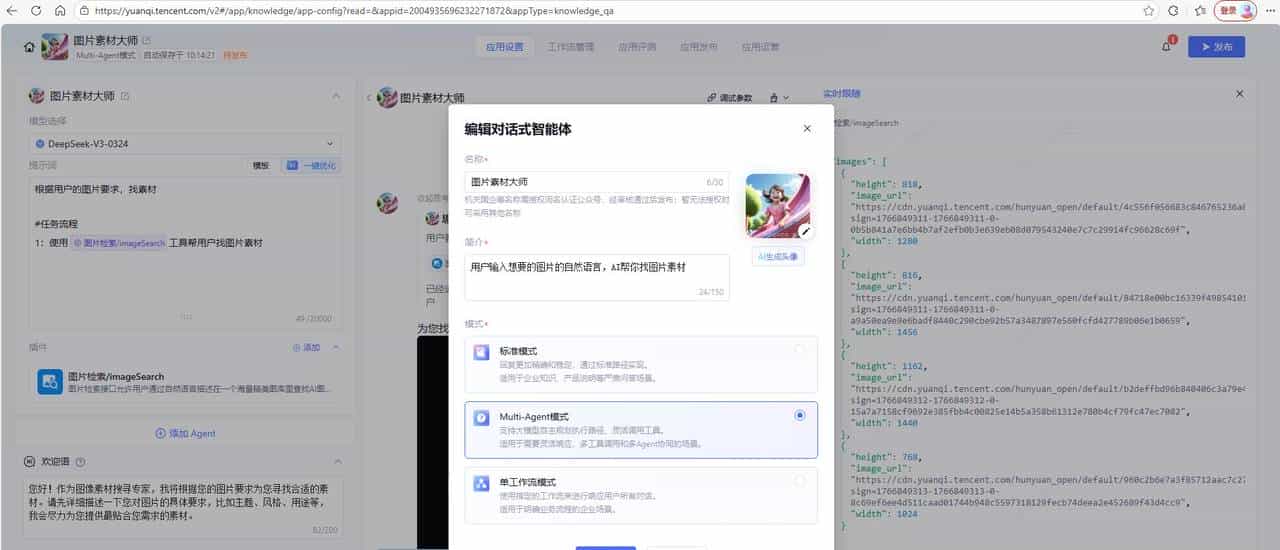Click the blue 发布 publish button
1280x550 pixels.
[1216, 46]
